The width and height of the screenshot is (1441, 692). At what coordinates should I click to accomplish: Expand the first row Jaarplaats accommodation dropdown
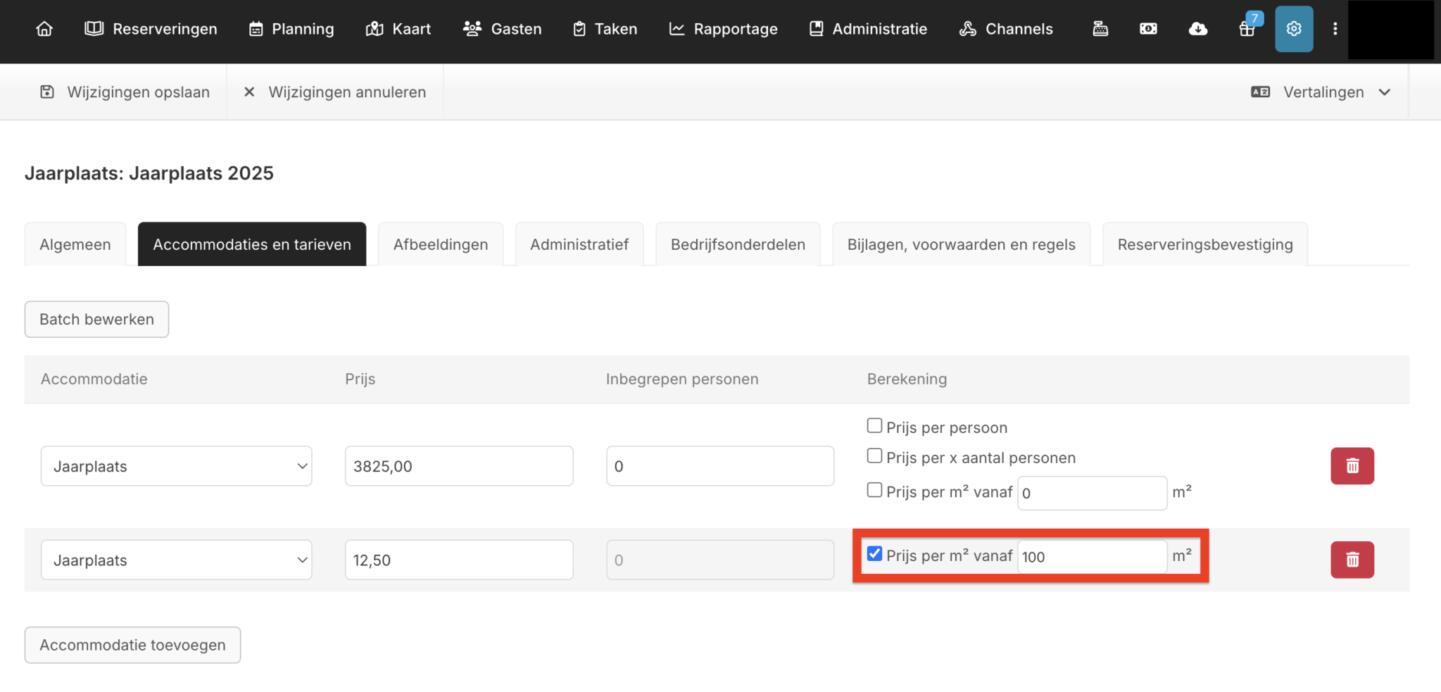point(176,466)
